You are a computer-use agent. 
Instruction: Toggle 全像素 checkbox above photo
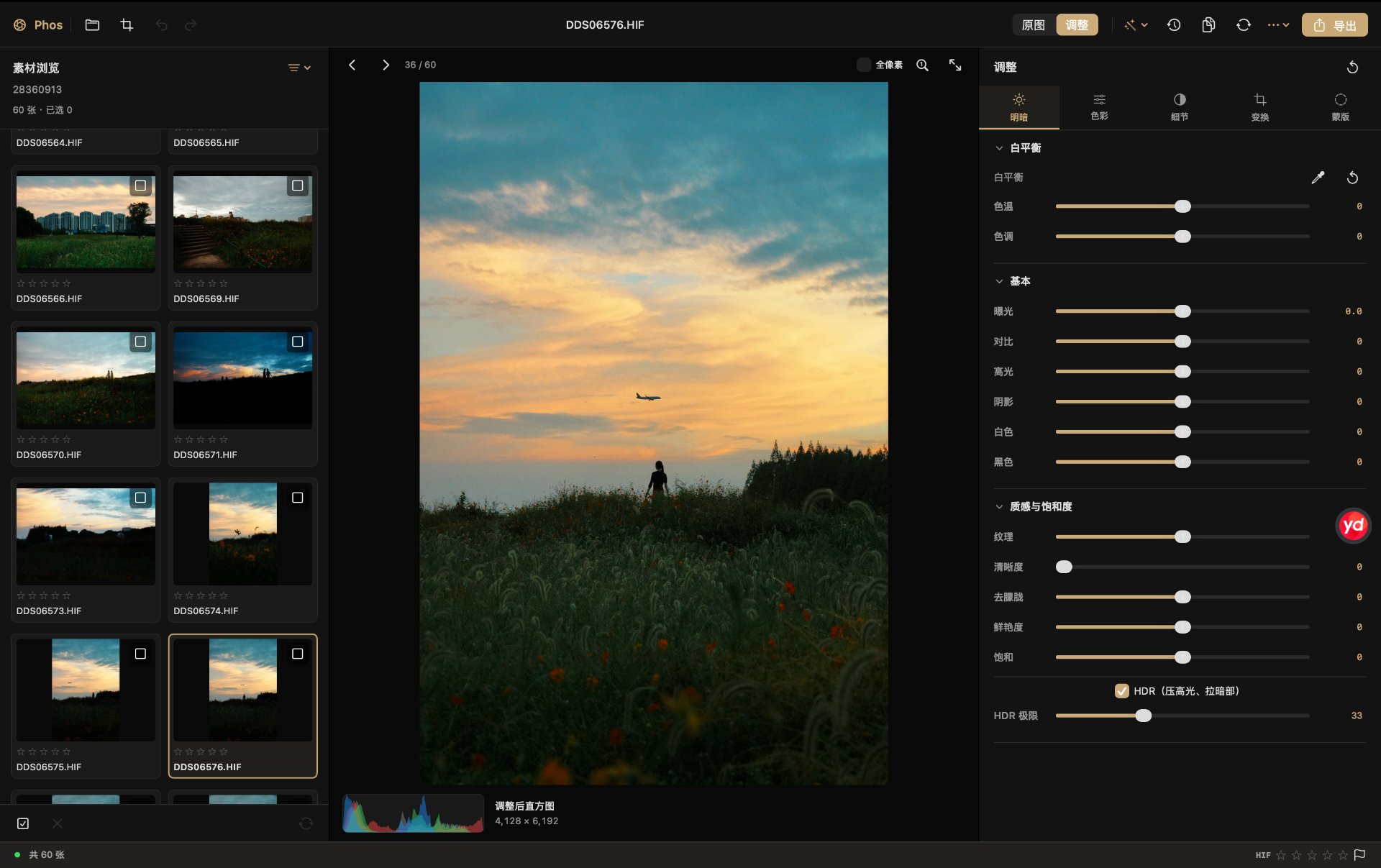pyautogui.click(x=864, y=65)
